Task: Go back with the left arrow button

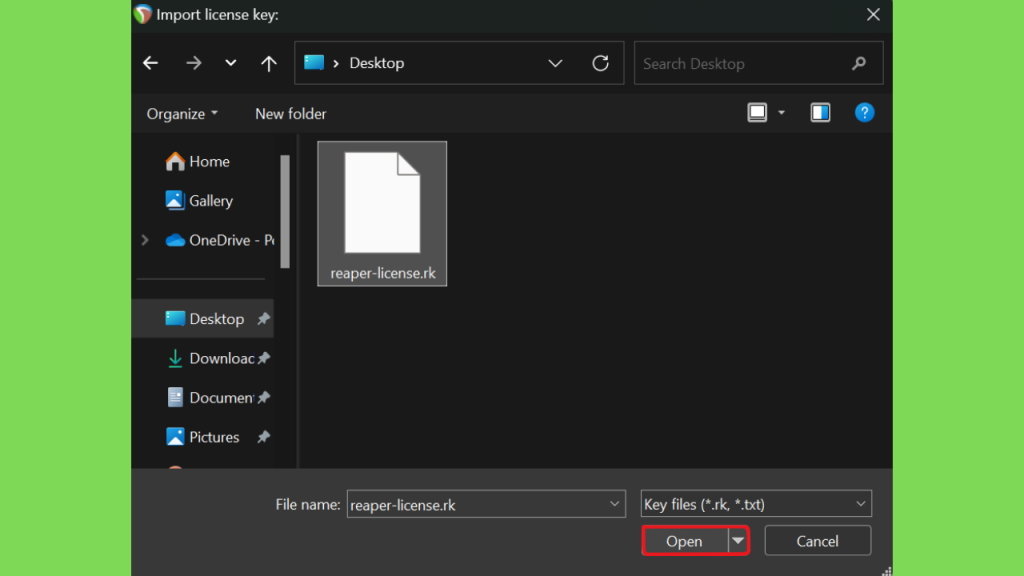Action: [151, 63]
